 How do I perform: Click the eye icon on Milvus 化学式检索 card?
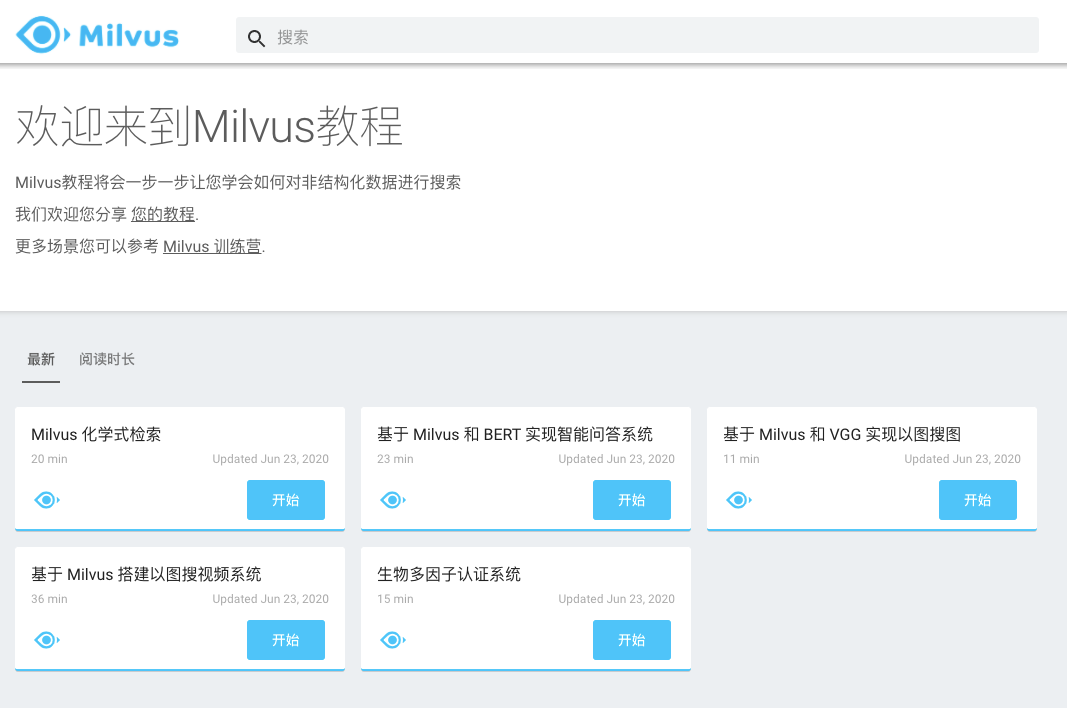[46, 499]
